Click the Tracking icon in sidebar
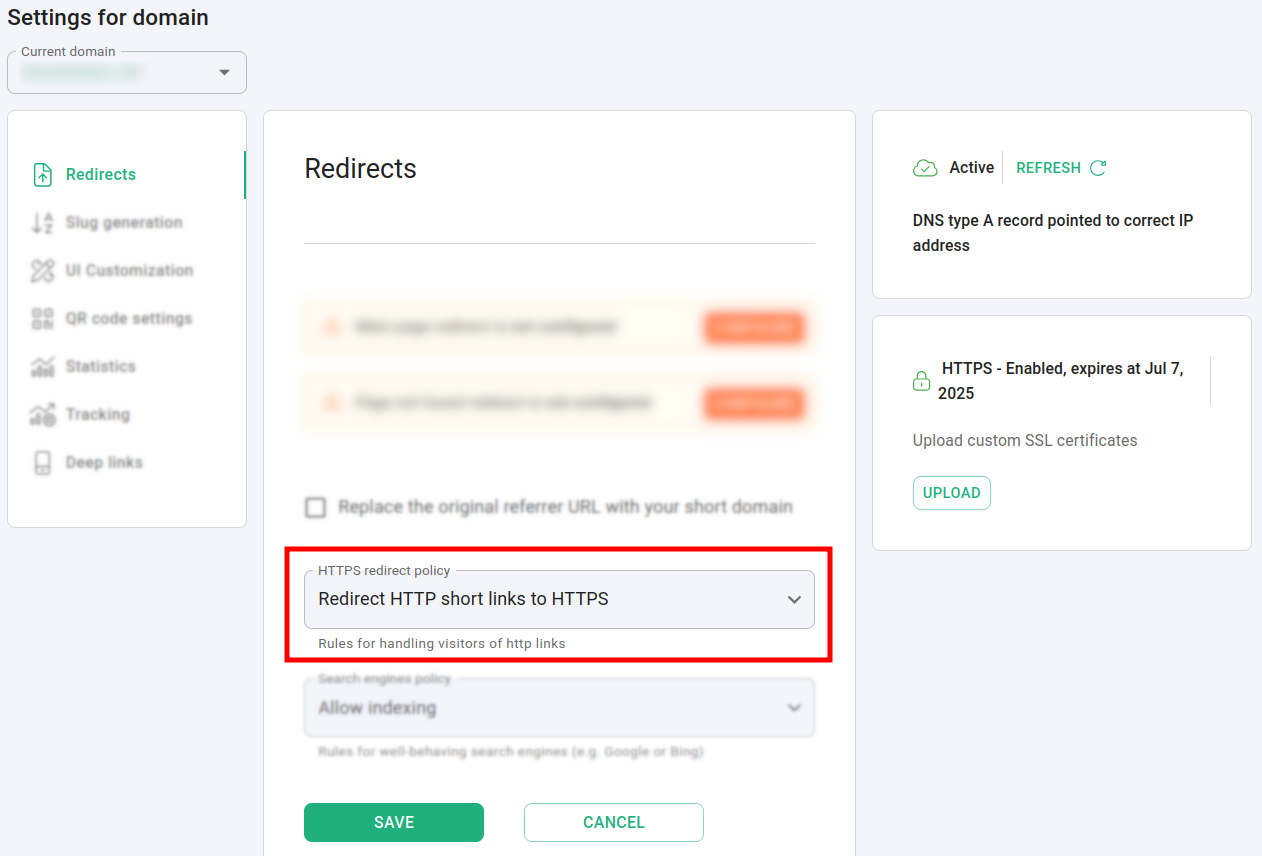The image size is (1262, 856). tap(42, 415)
